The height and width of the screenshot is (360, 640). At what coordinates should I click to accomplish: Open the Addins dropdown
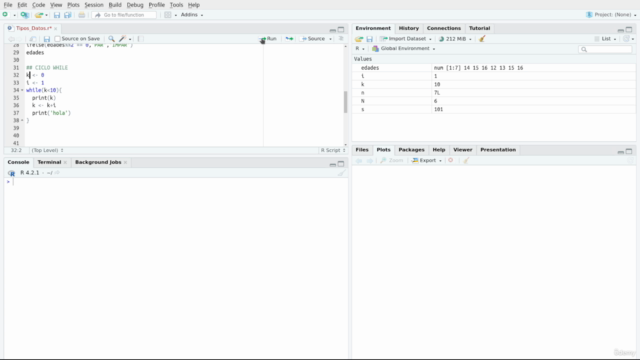[192, 15]
